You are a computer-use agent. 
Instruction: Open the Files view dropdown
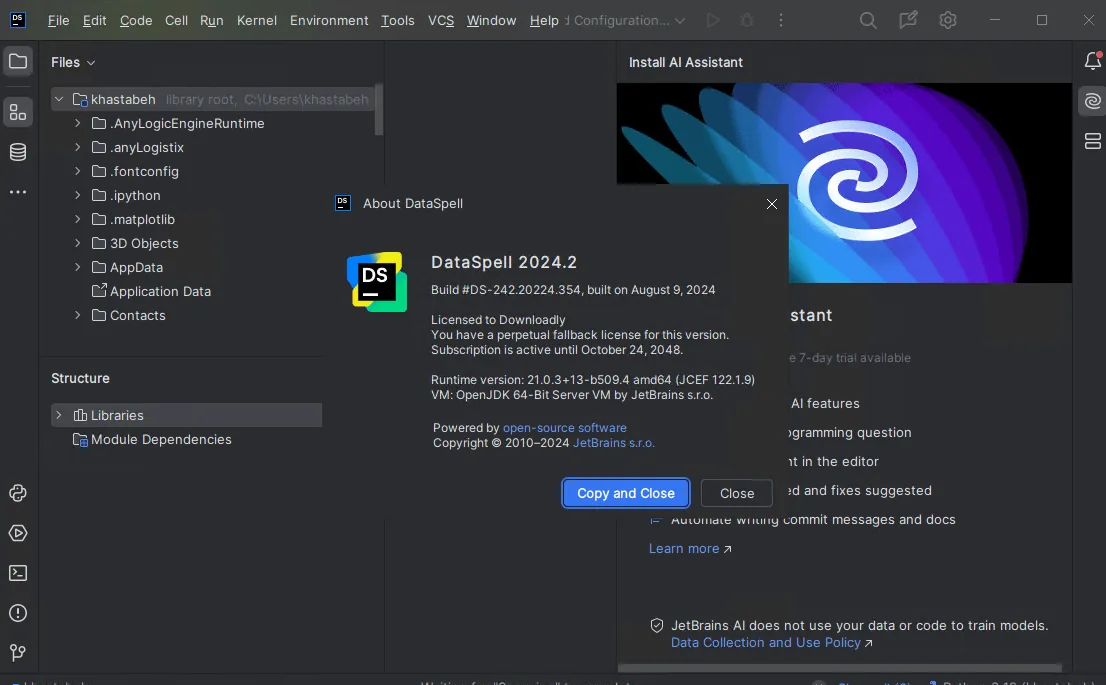(x=73, y=62)
